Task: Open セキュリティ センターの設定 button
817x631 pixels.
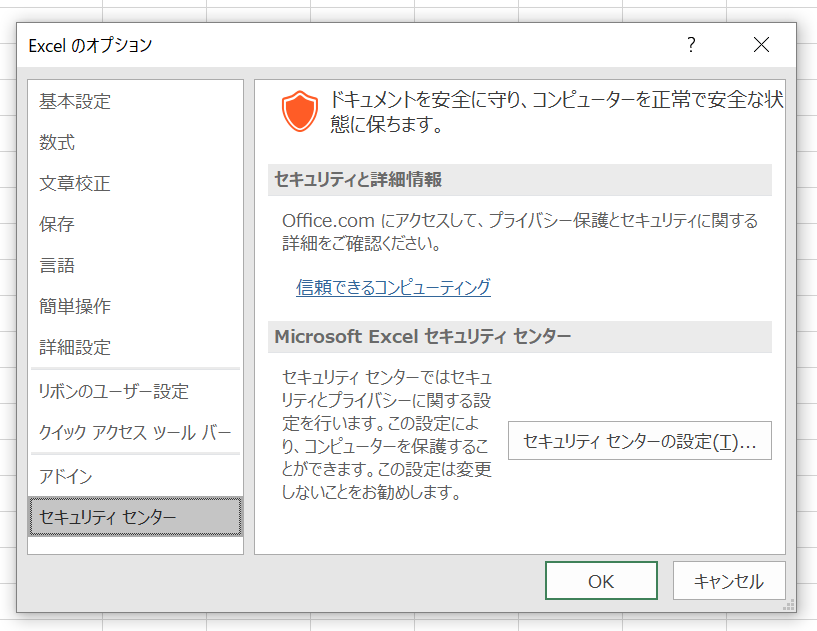Action: pyautogui.click(x=639, y=441)
